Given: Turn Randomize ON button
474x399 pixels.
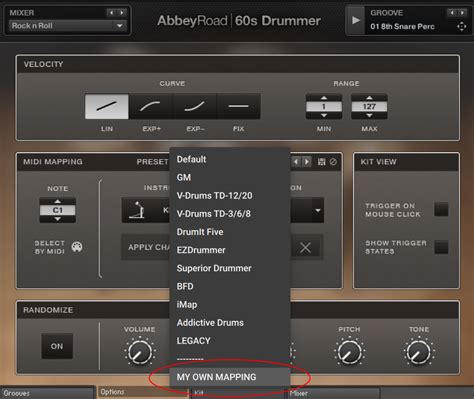Looking at the screenshot, I should 57,346.
